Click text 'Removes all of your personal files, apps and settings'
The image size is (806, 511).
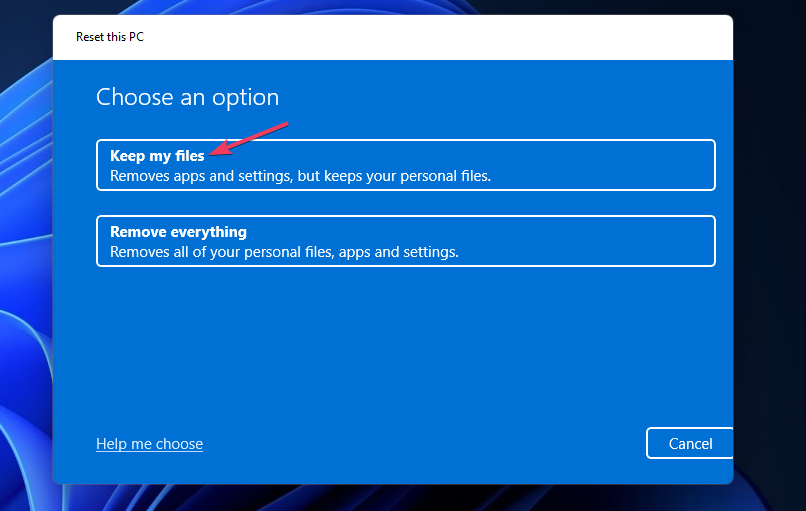pyautogui.click(x=284, y=252)
